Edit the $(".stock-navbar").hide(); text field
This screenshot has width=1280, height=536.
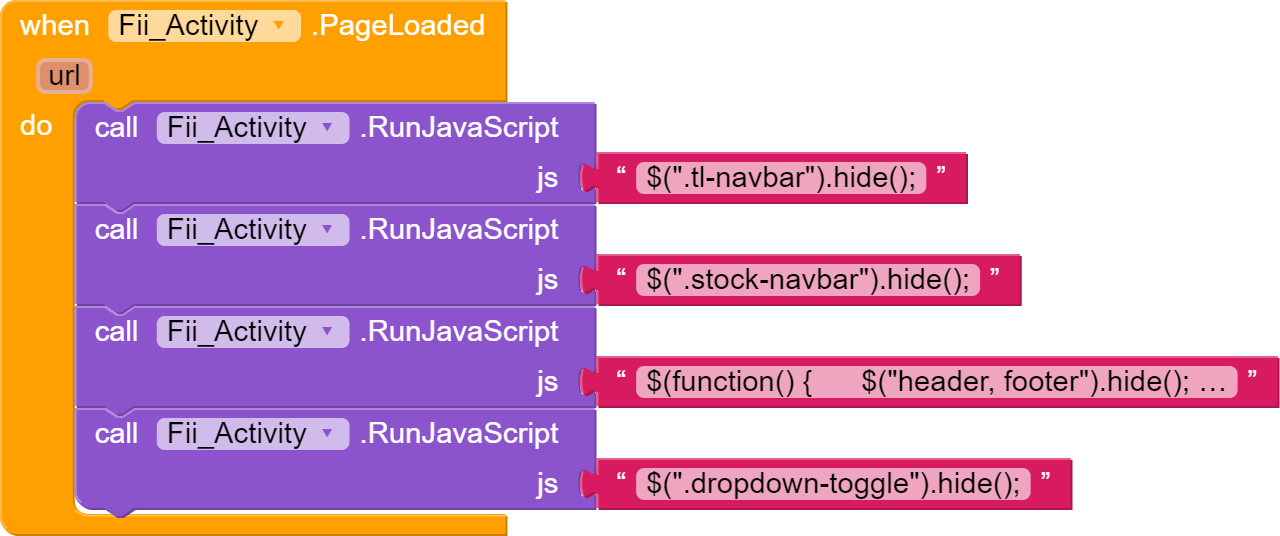(808, 280)
